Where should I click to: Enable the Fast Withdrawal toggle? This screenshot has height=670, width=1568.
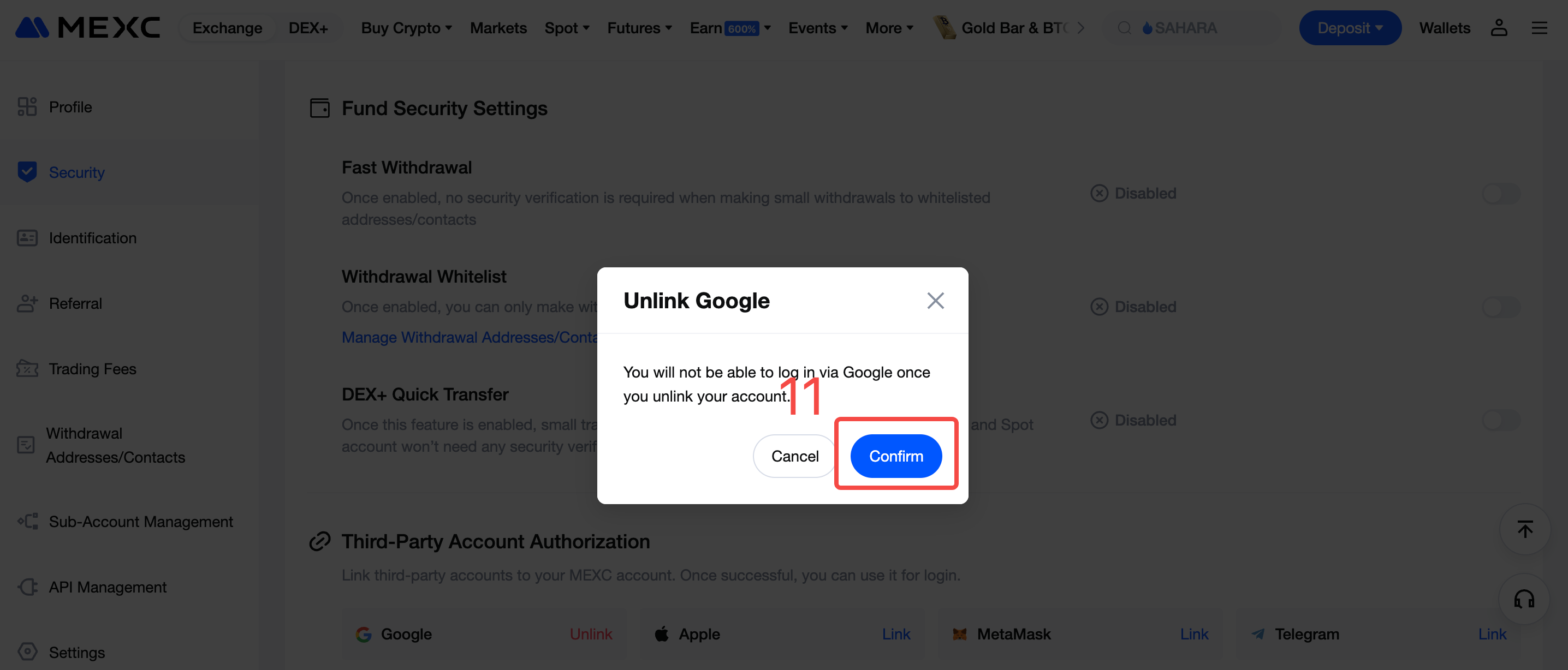[x=1501, y=194]
